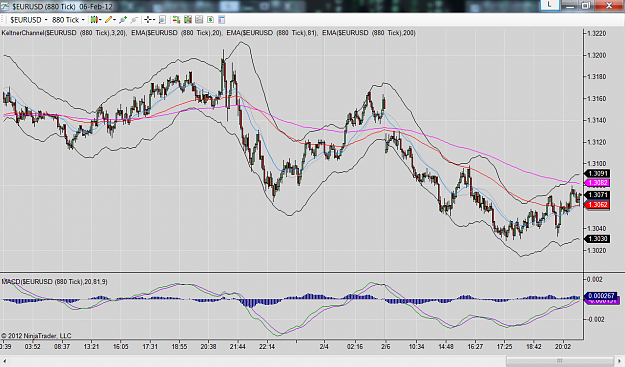Click the L link button in title bar
Image resolution: width=625 pixels, height=367 pixels.
549,5
